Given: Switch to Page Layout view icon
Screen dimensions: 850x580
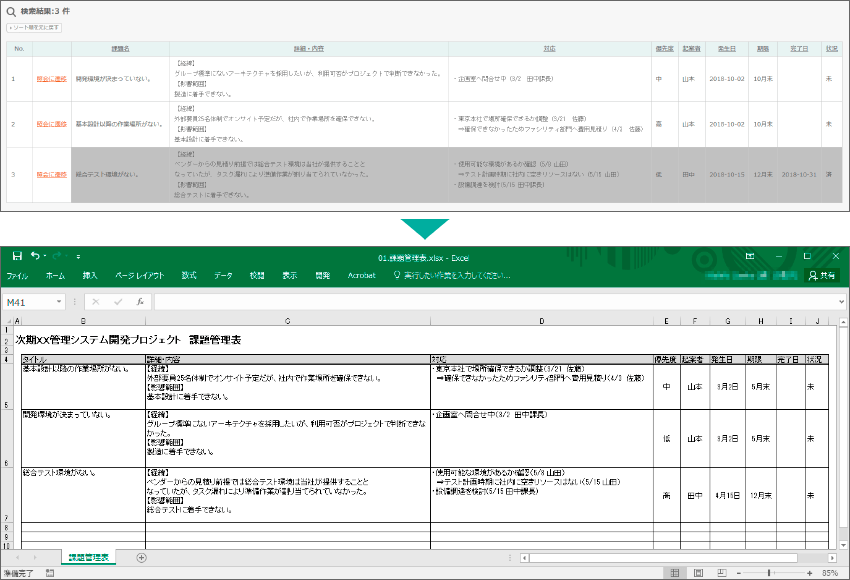Looking at the screenshot, I should click(x=698, y=573).
